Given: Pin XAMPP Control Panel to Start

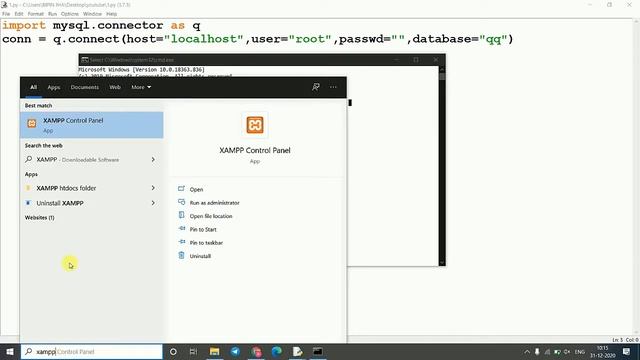Looking at the screenshot, I should pyautogui.click(x=203, y=229).
